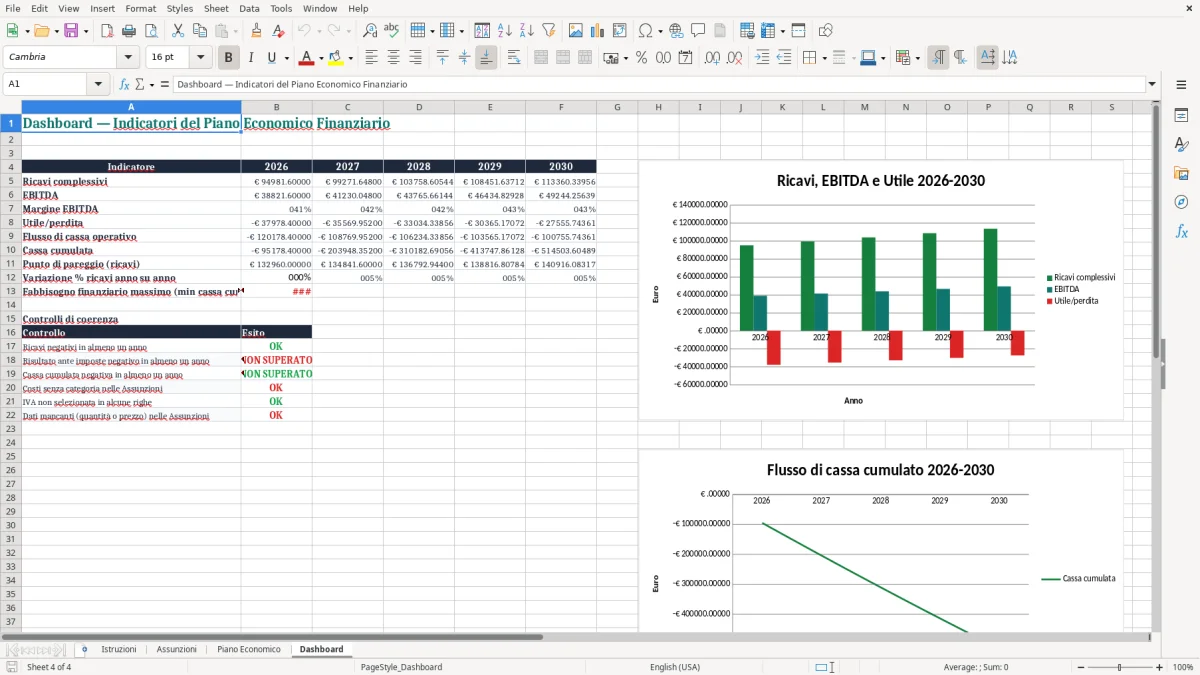Open the Sheet menu
Image resolution: width=1200 pixels, height=675 pixels.
click(x=216, y=8)
